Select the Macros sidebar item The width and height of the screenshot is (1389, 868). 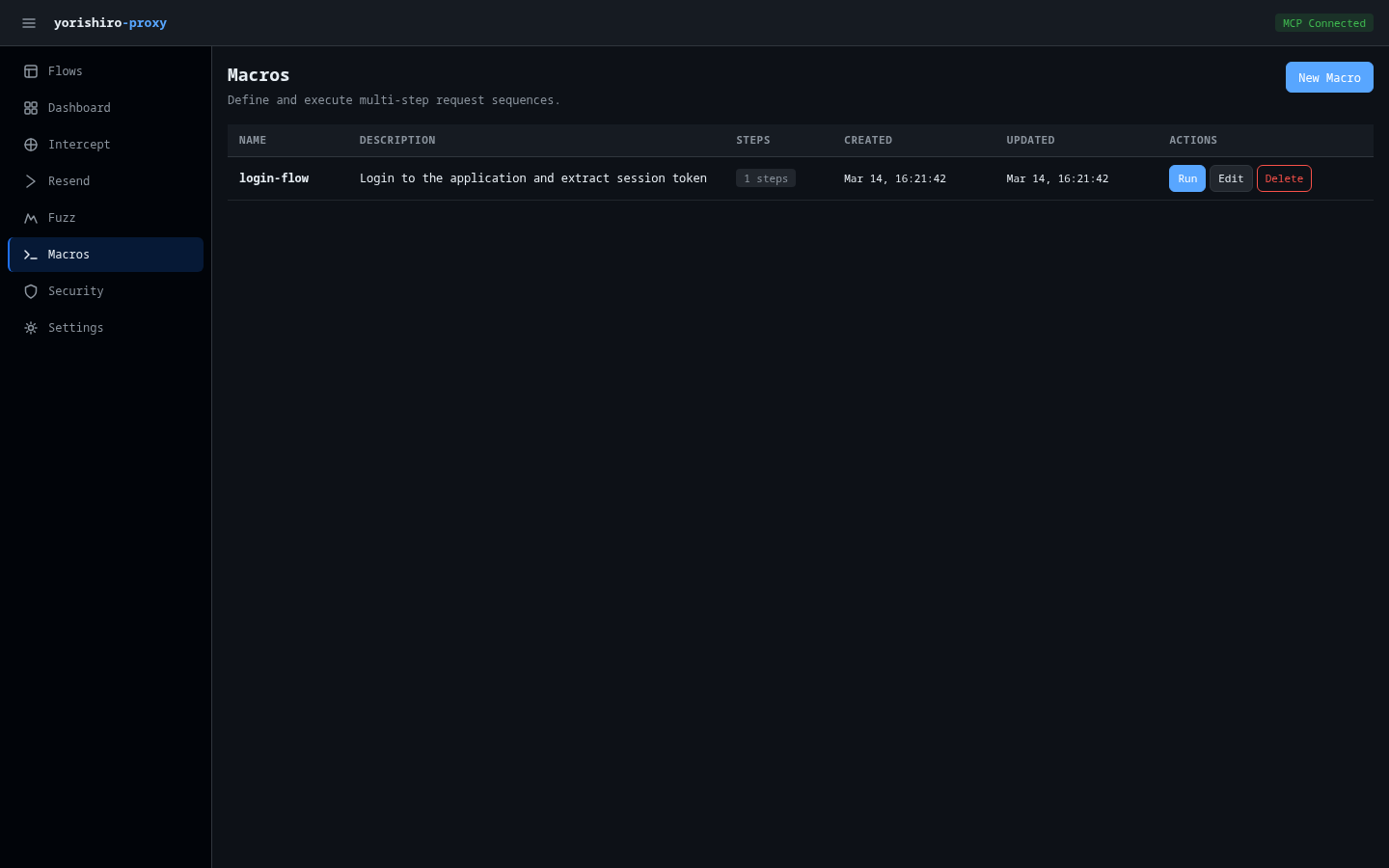pyautogui.click(x=105, y=255)
